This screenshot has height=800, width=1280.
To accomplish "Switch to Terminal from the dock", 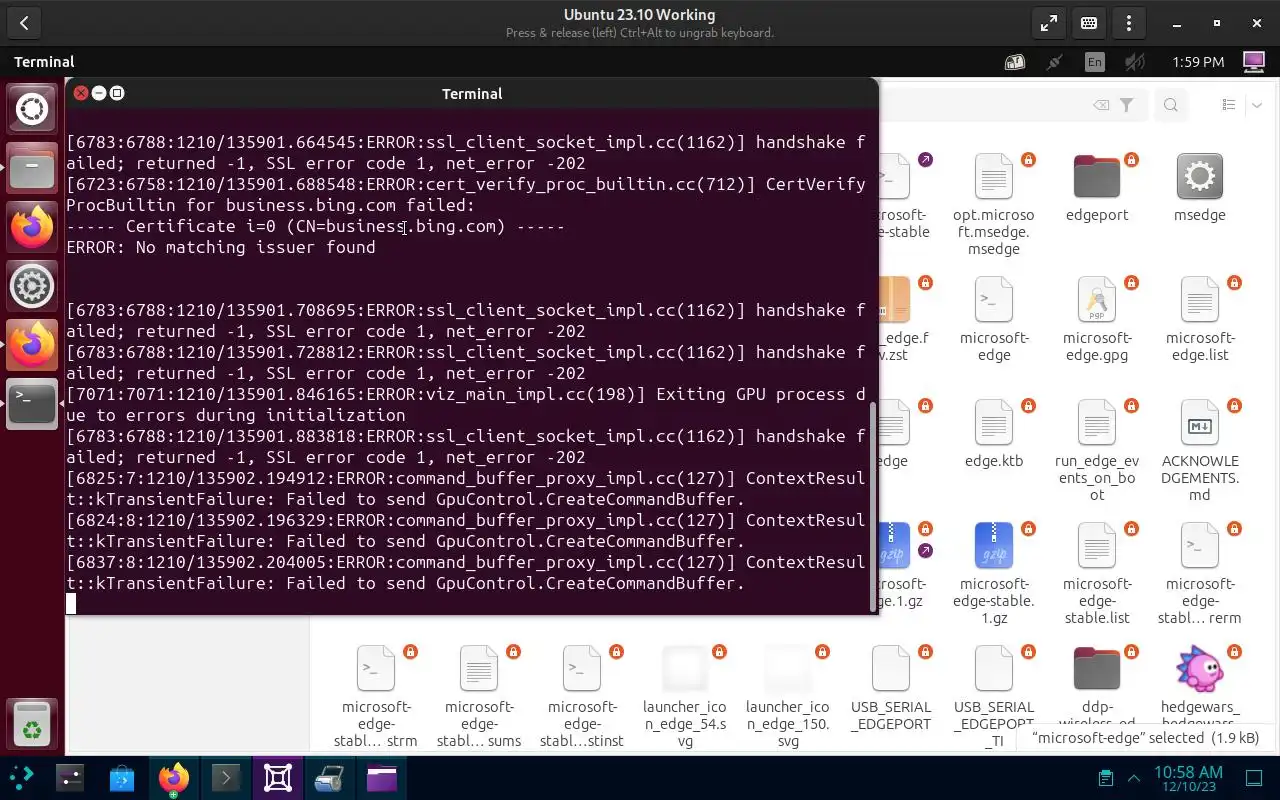I will [x=32, y=403].
